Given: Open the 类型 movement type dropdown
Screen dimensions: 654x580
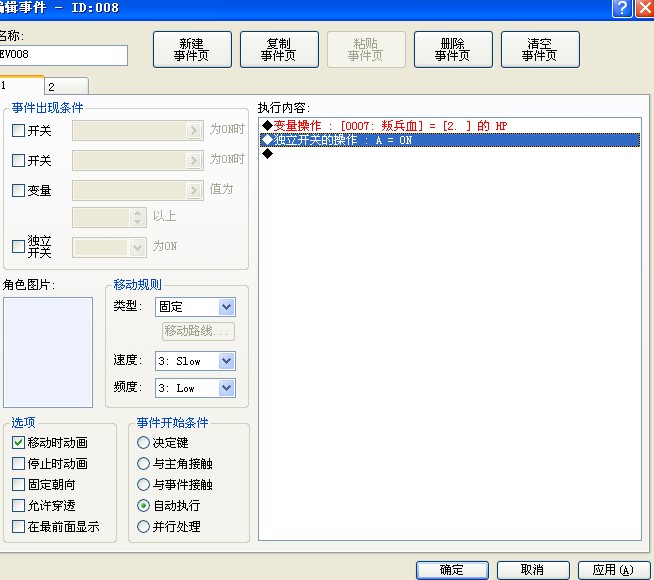Looking at the screenshot, I should pyautogui.click(x=226, y=307).
